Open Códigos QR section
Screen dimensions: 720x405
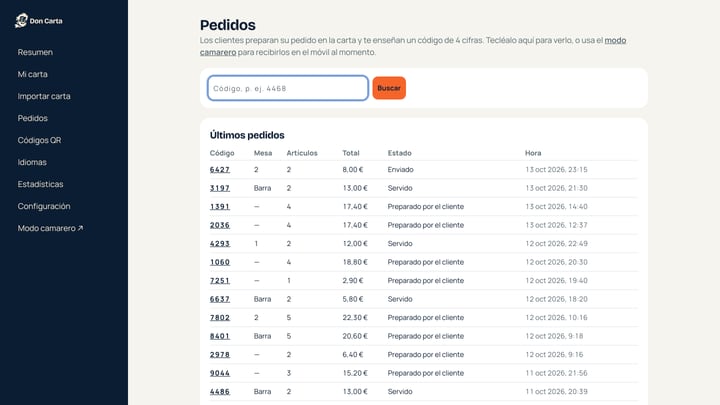(x=39, y=141)
